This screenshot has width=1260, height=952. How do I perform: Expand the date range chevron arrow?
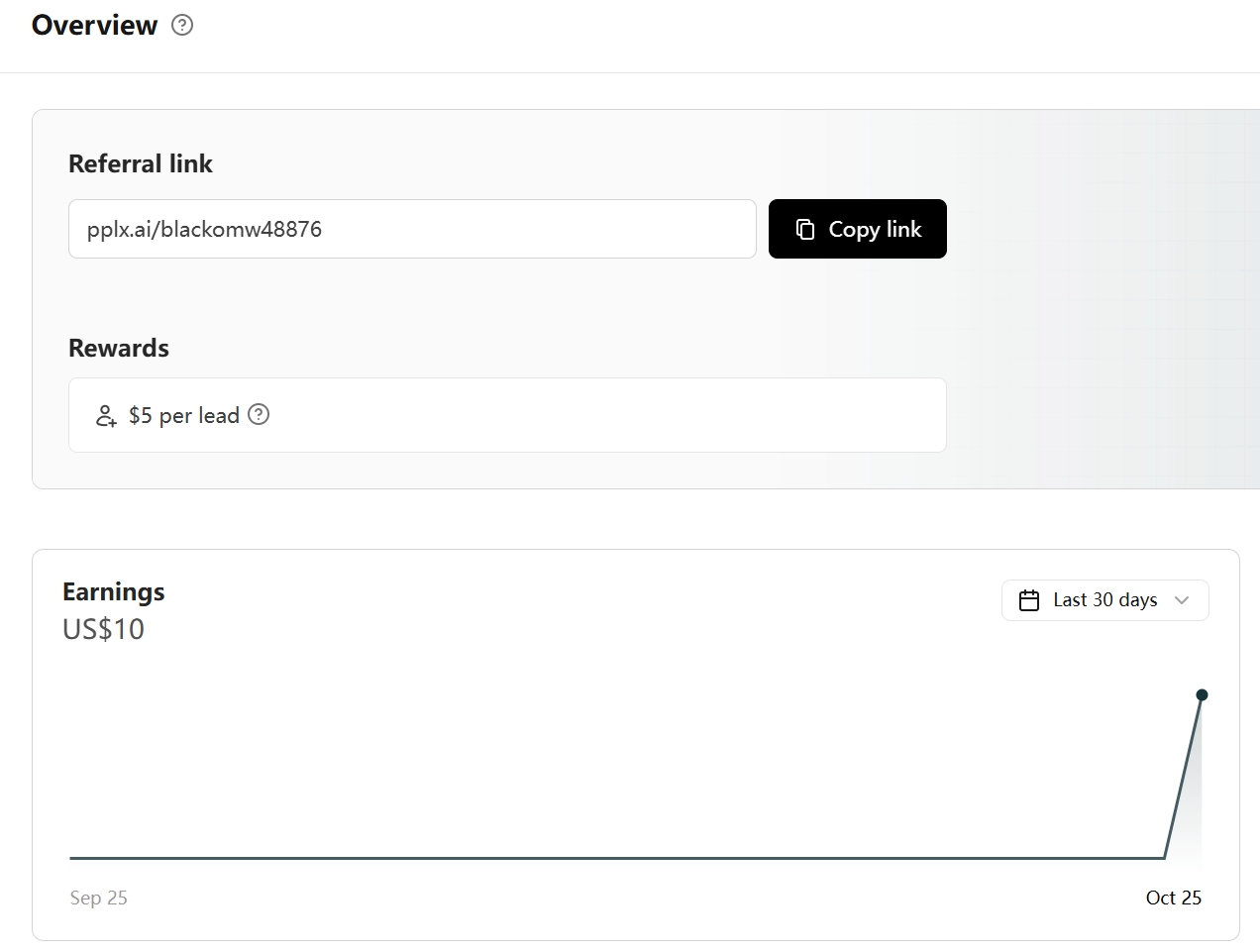click(x=1181, y=600)
